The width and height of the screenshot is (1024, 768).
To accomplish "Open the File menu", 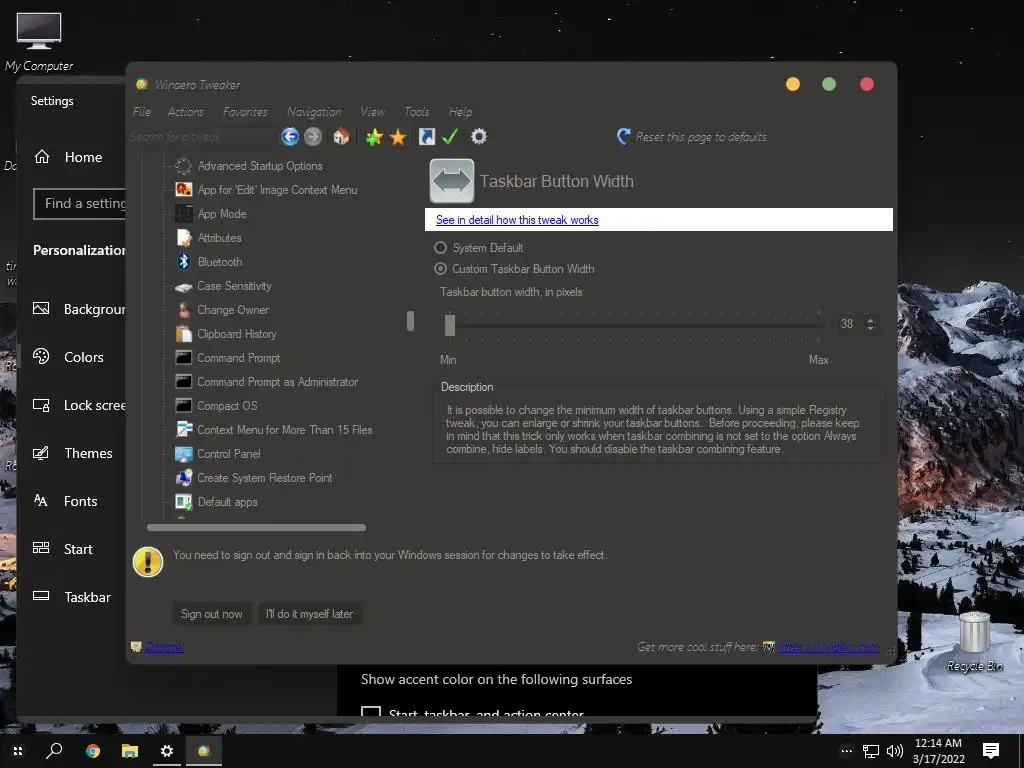I will pos(142,112).
